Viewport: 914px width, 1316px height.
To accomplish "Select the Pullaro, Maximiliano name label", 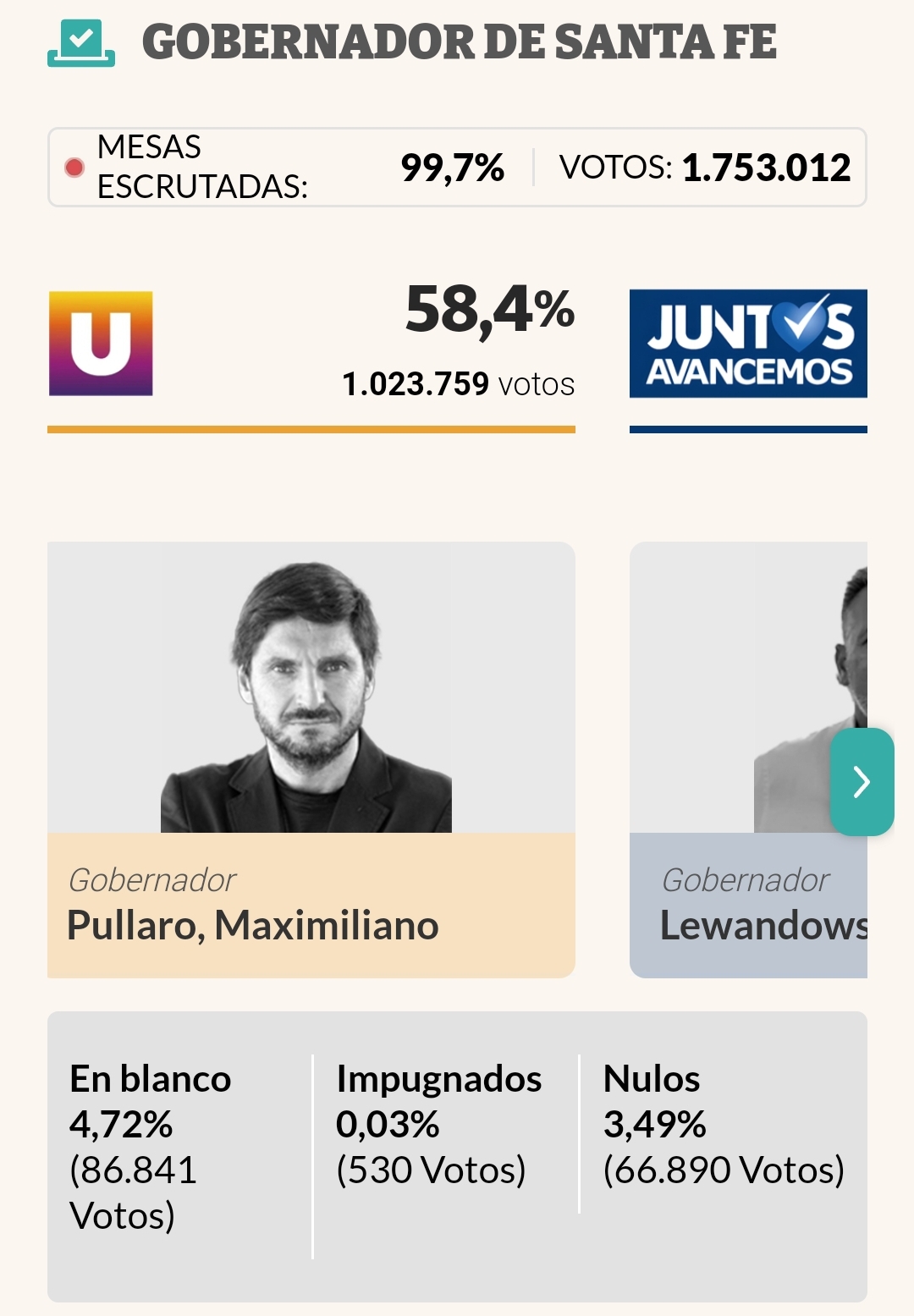I will click(253, 925).
